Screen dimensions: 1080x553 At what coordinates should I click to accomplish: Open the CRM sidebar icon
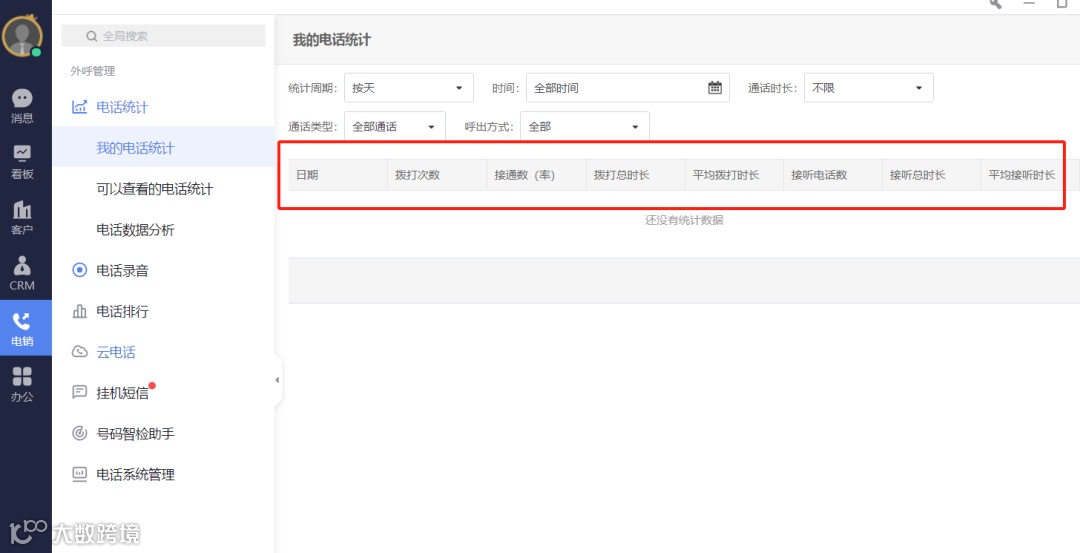[22, 273]
